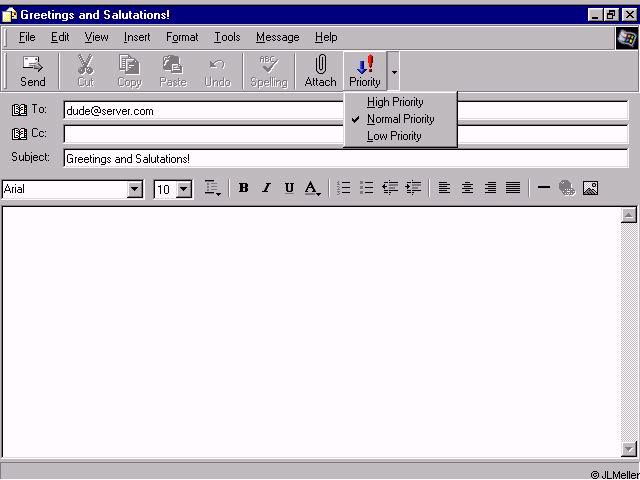Click the scroll up arrow of message body
This screenshot has height=480, width=640.
click(x=629, y=215)
